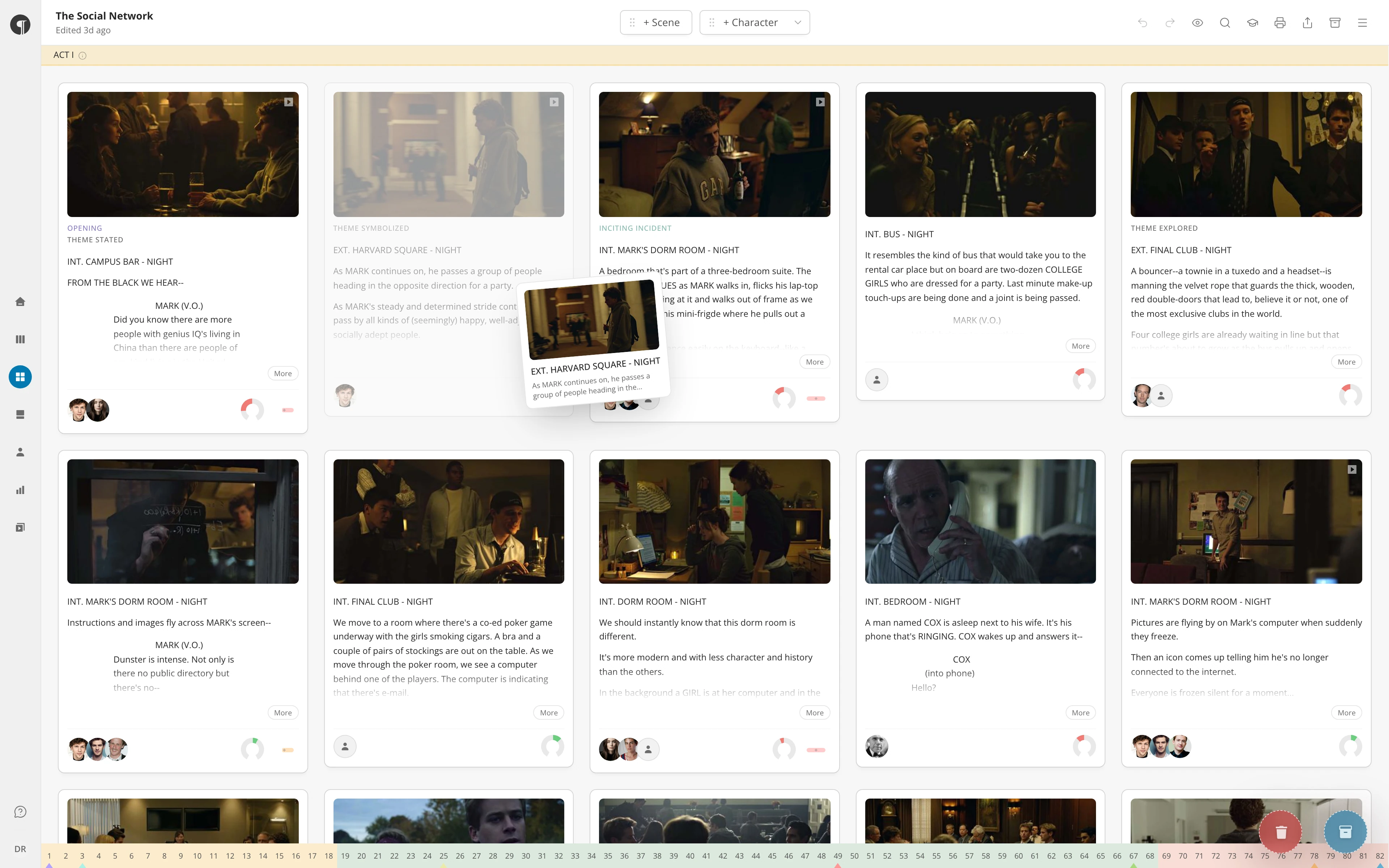1389x868 pixels.
Task: Play video on Pictures flying card
Action: click(x=1352, y=469)
